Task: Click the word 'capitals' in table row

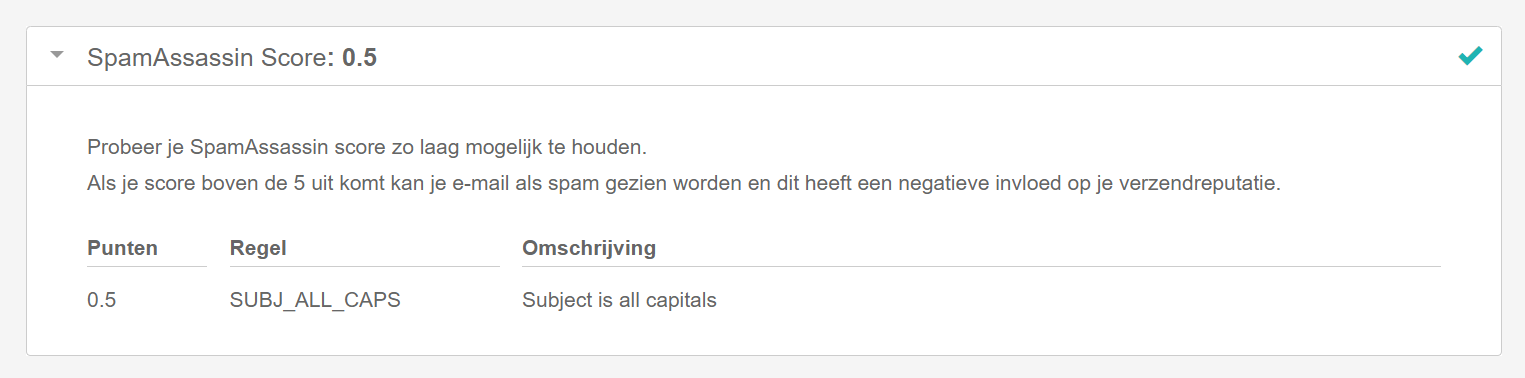Action: (x=683, y=300)
